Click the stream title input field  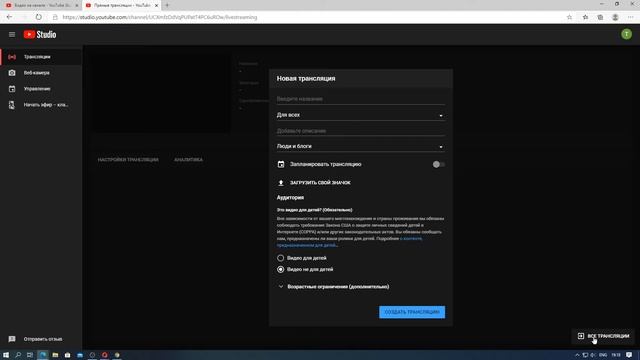(361, 99)
